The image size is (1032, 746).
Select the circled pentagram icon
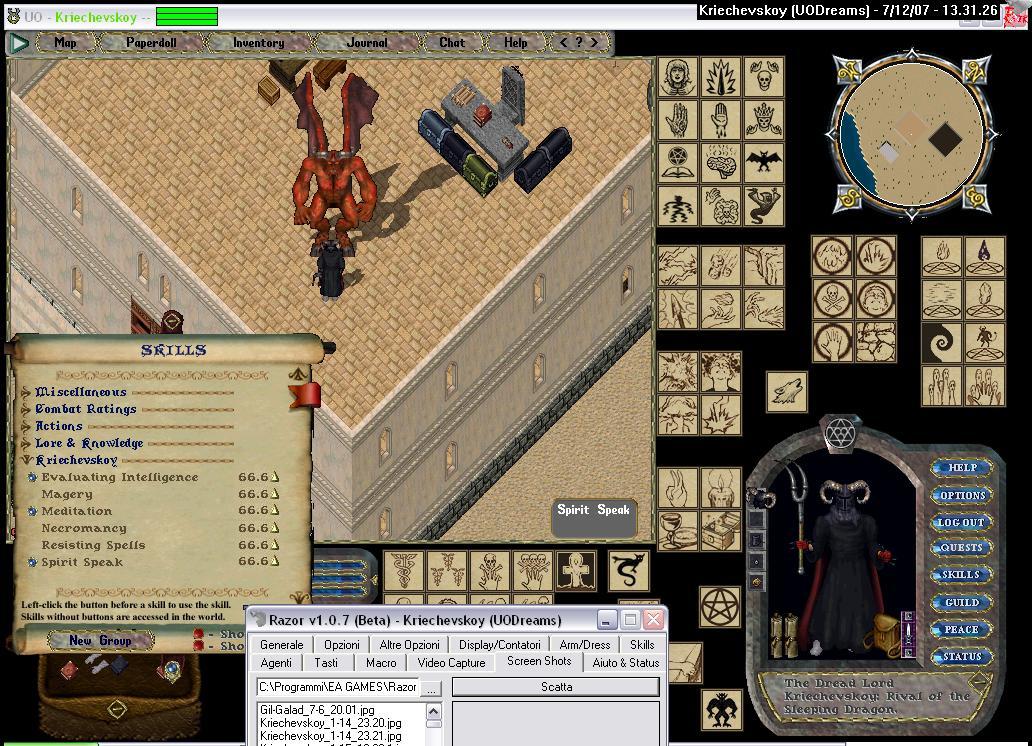pos(720,606)
